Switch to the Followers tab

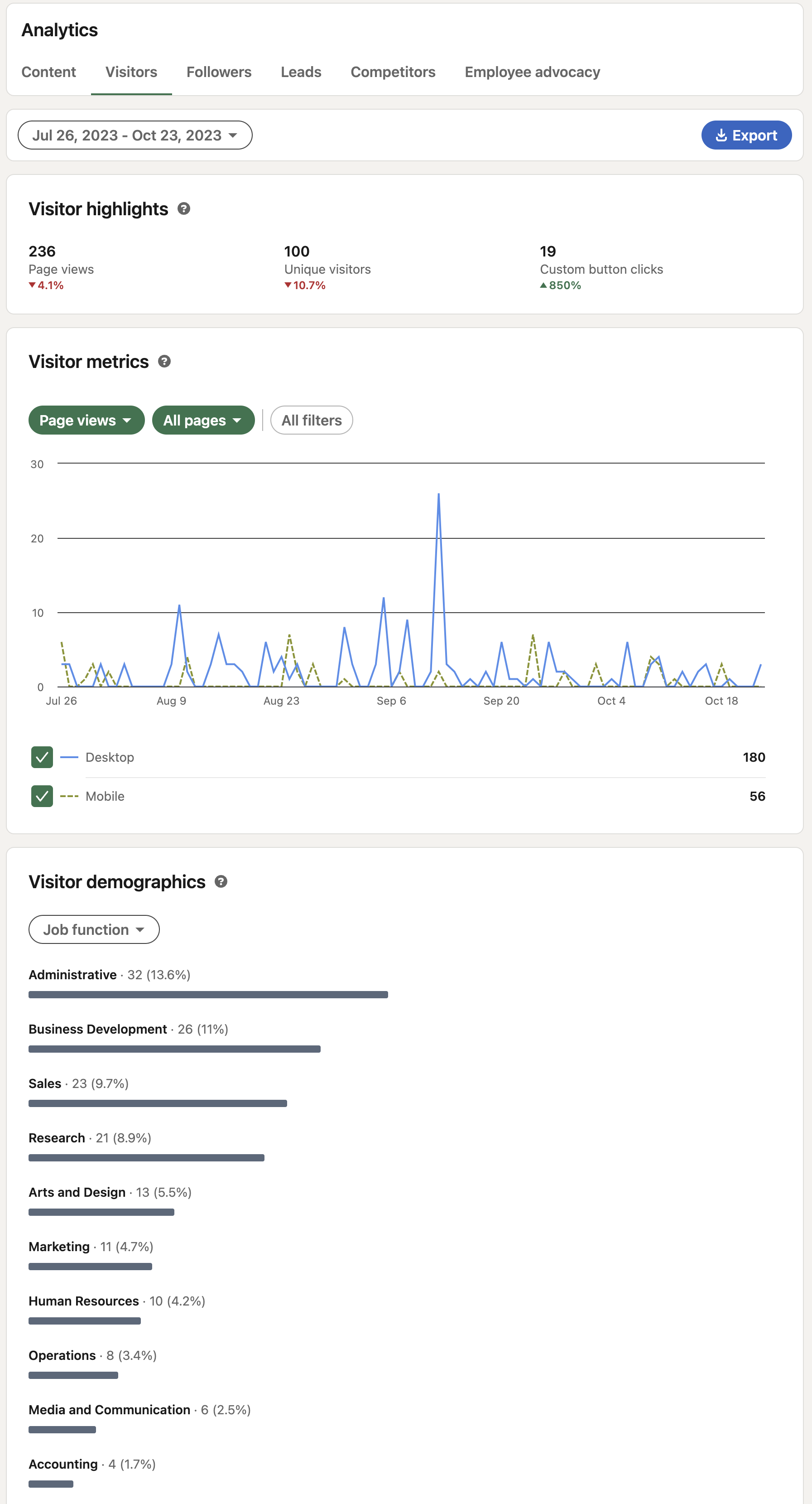click(219, 72)
